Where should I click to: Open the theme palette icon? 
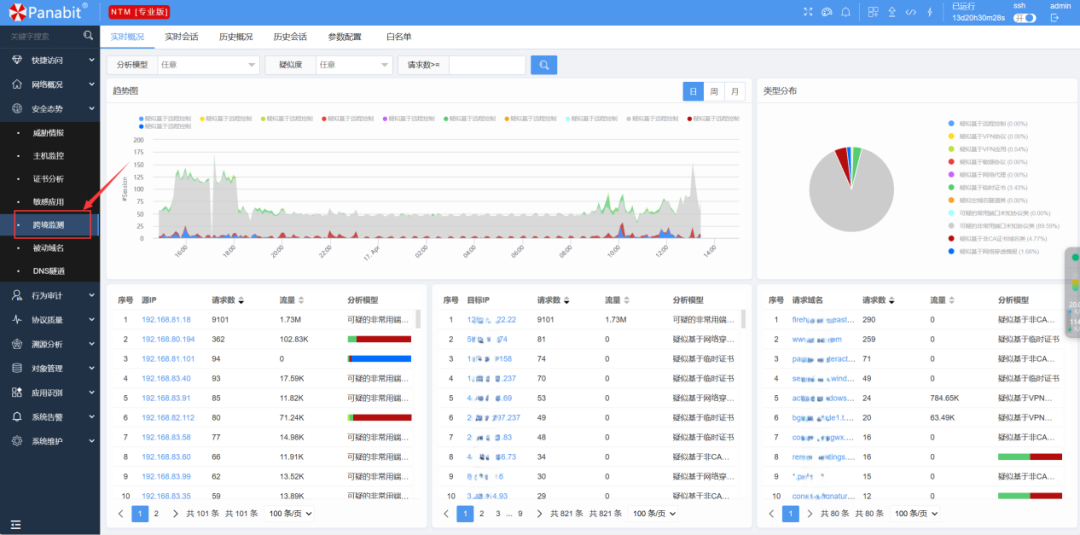pos(827,12)
